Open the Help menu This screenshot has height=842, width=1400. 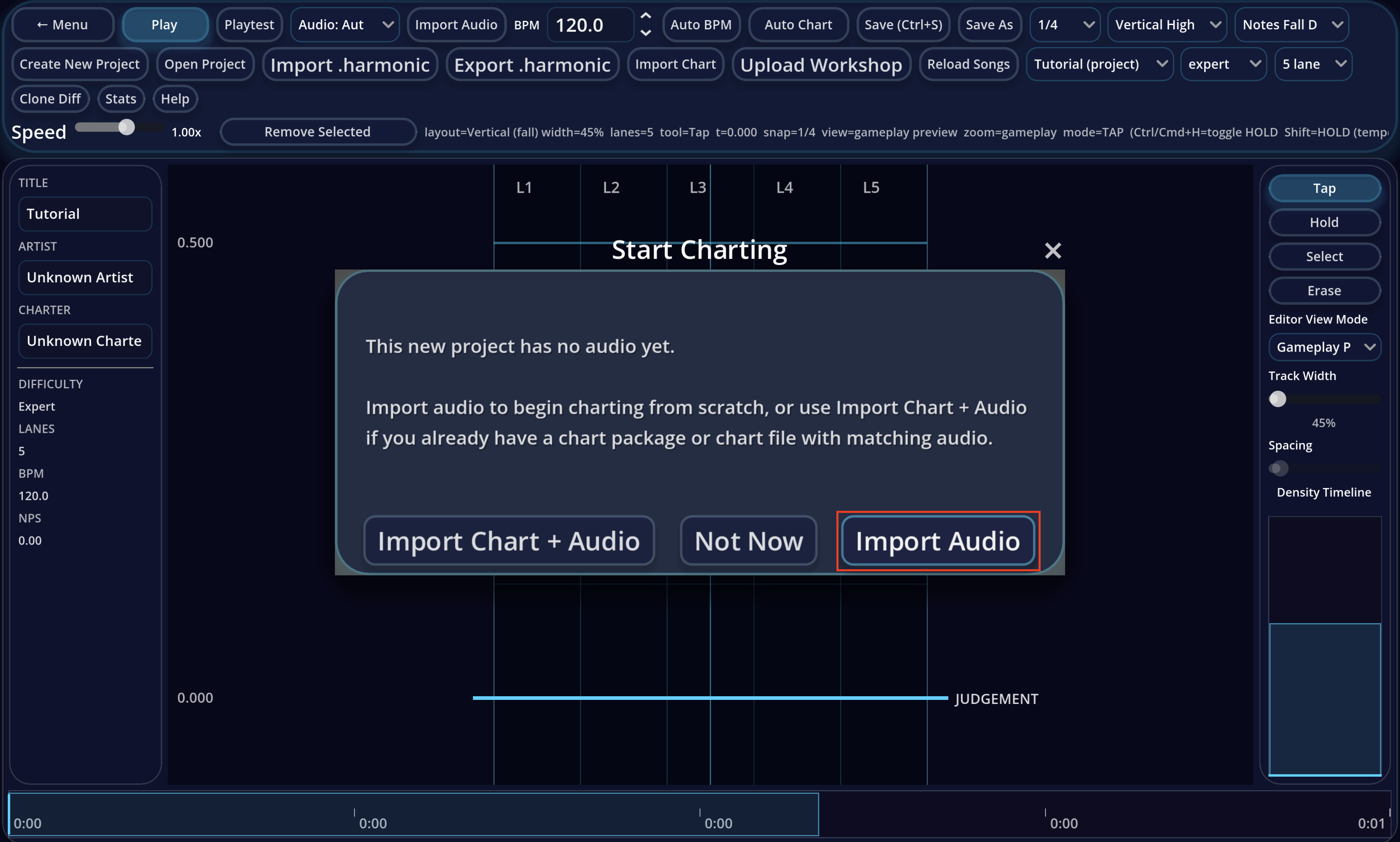(175, 99)
